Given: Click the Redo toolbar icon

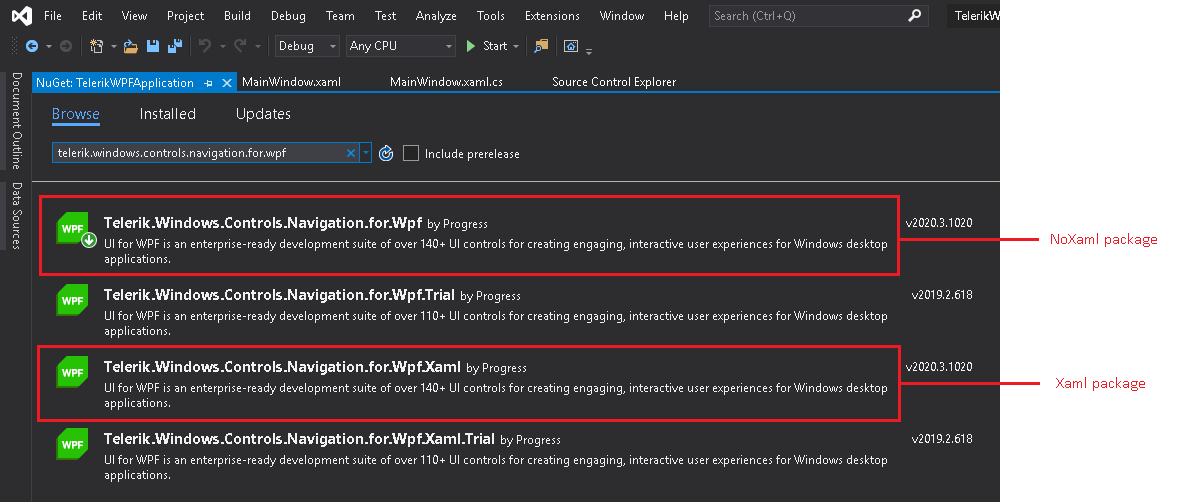Looking at the screenshot, I should coord(240,46).
